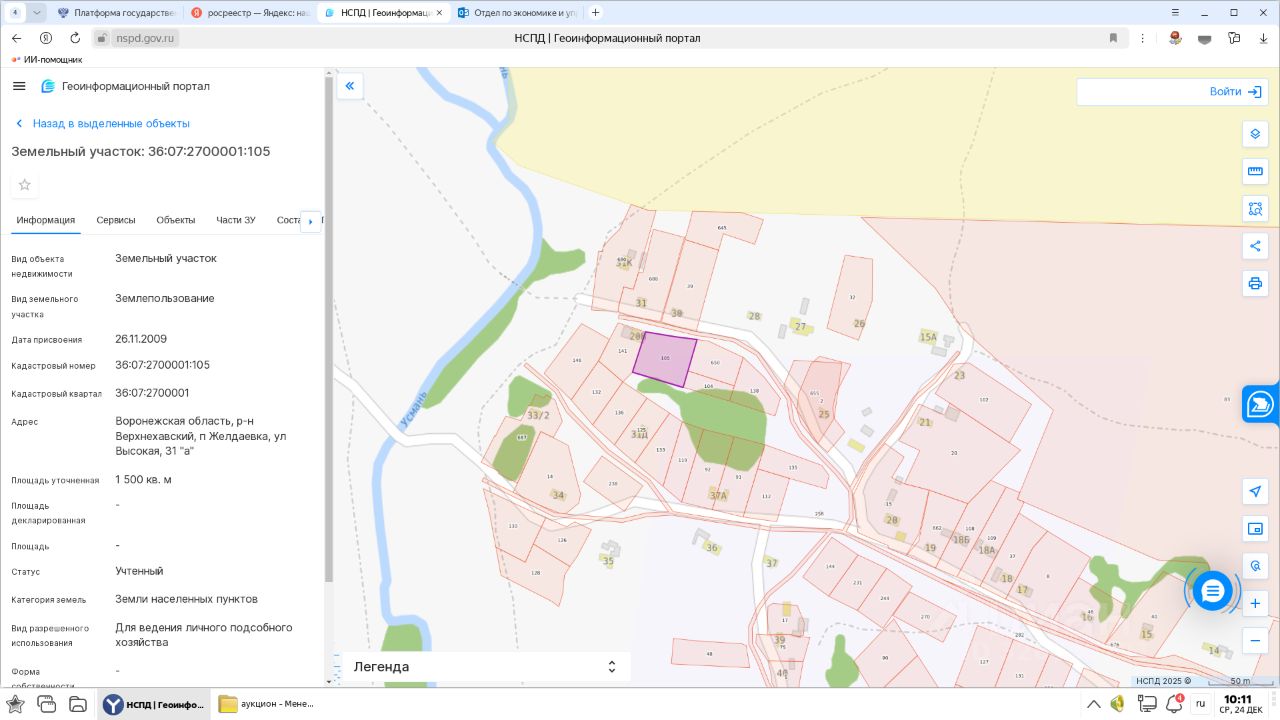The width and height of the screenshot is (1280, 720).
Task: Expand the Легенда panel
Action: pos(612,667)
